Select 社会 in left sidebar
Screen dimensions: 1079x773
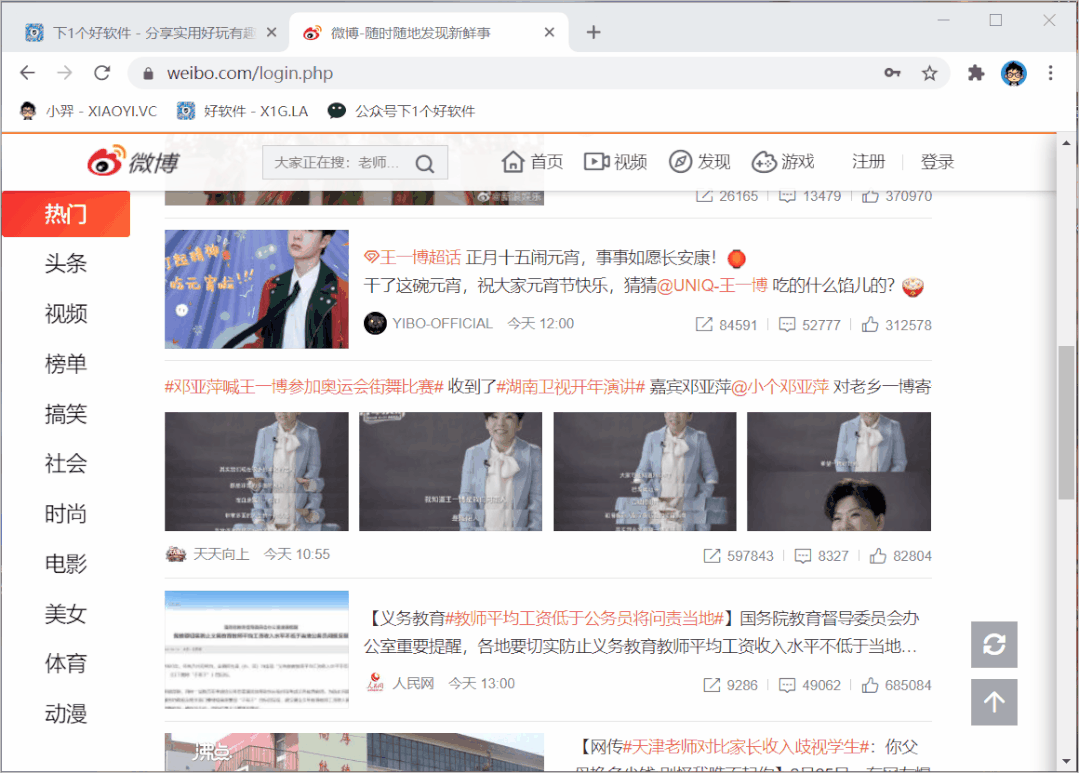[x=66, y=464]
